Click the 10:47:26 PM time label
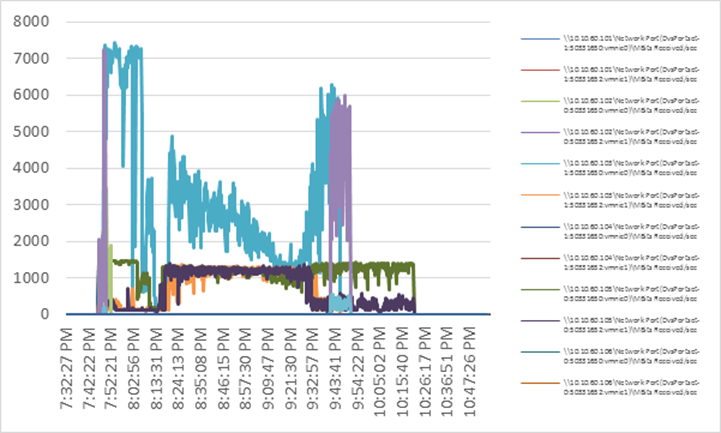The height and width of the screenshot is (433, 721). [469, 372]
